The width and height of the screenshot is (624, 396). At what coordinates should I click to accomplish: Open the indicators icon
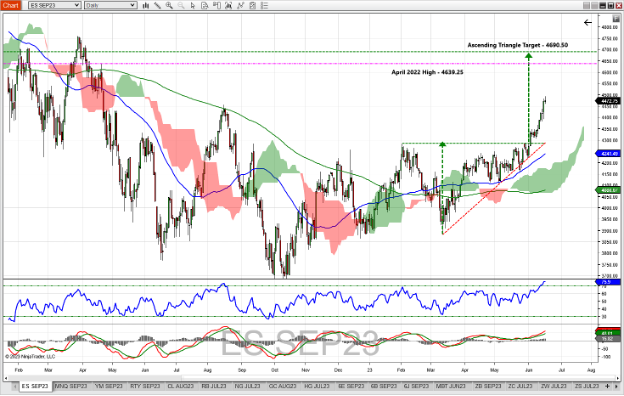pyautogui.click(x=240, y=5)
